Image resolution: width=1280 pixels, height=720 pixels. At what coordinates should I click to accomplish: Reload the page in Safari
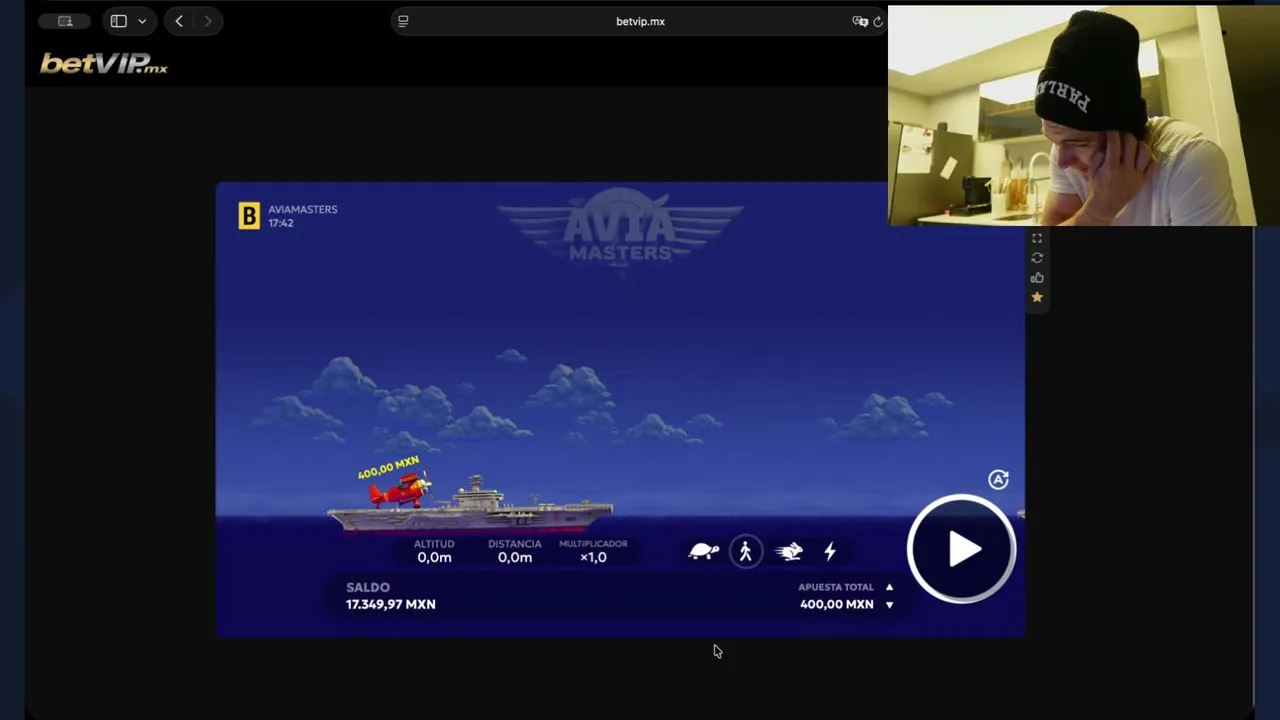(x=878, y=21)
